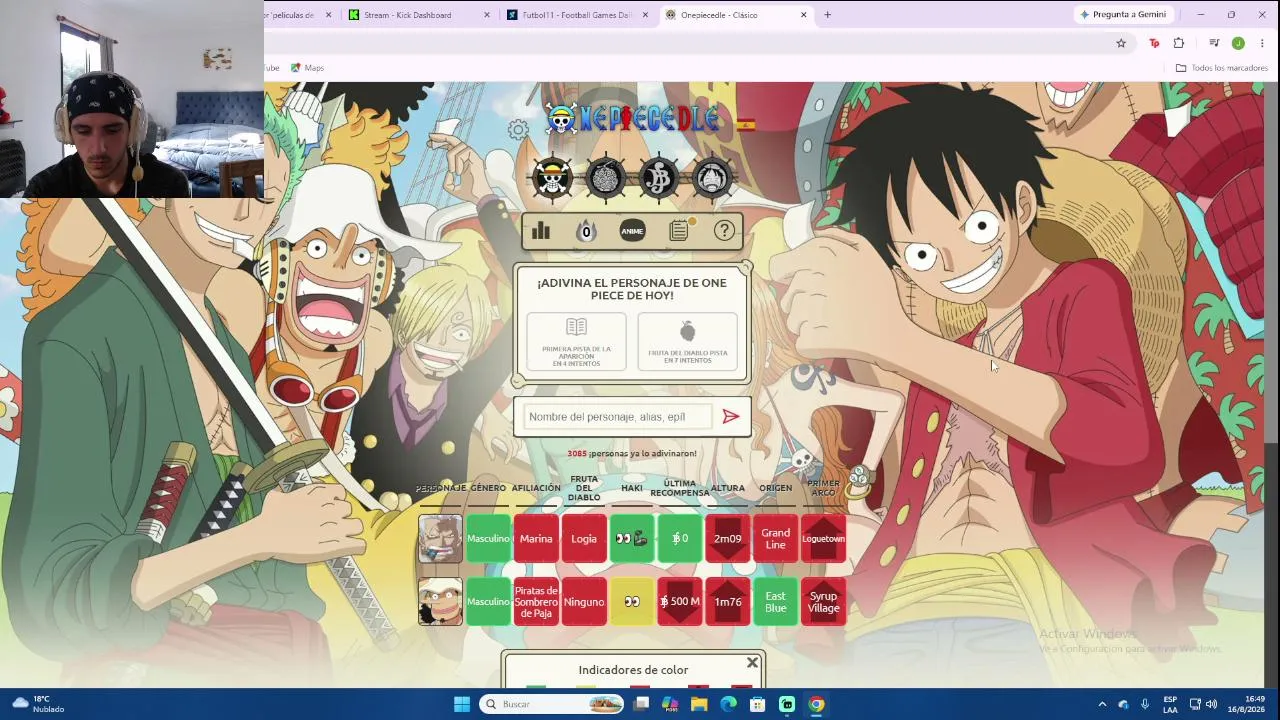Open the settings gear beside the Onepiecedle logo
The image size is (1280, 720).
[x=518, y=129]
